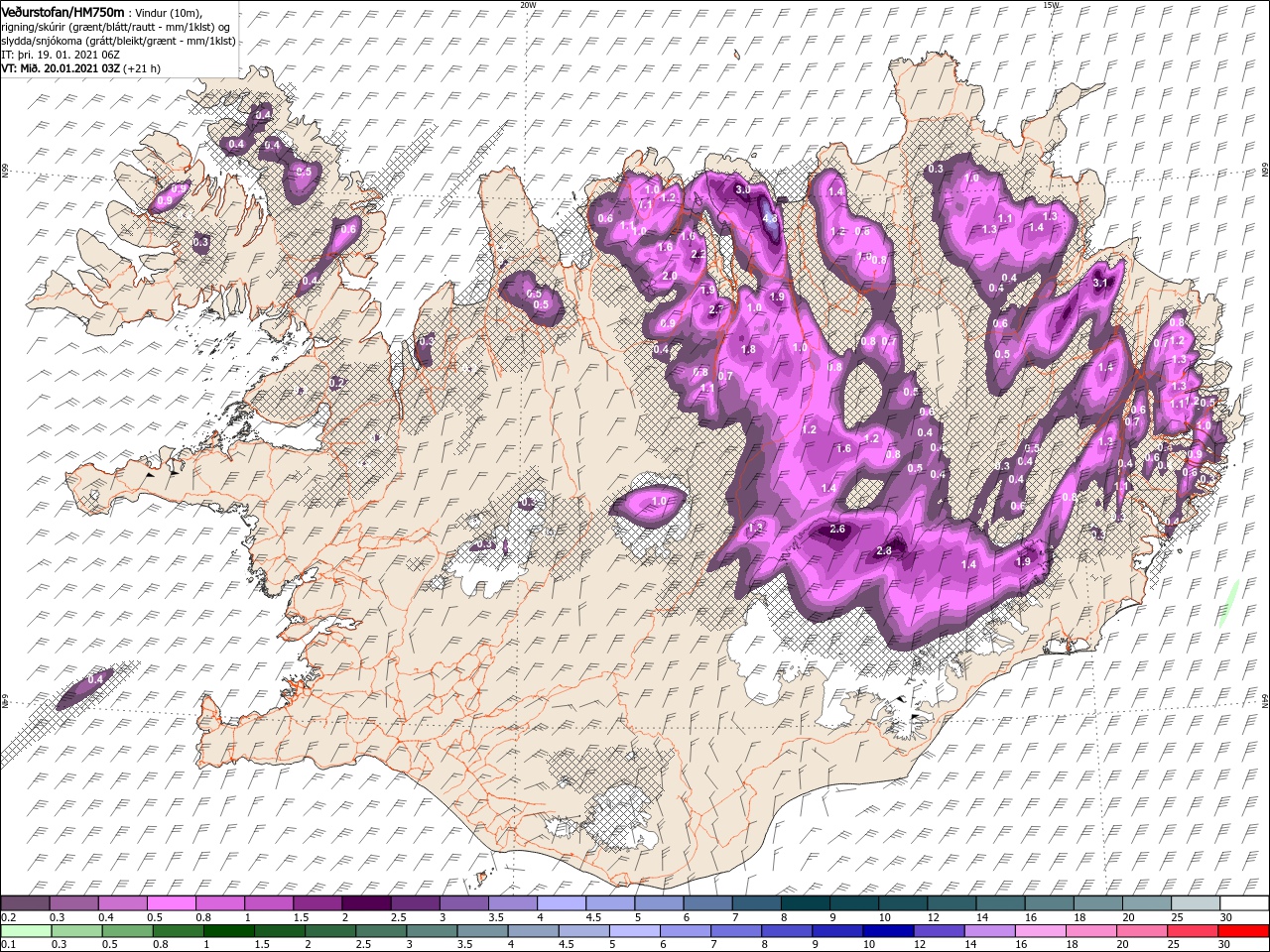Select the pale green 0.1 swatch, bottom legend row

(26, 931)
